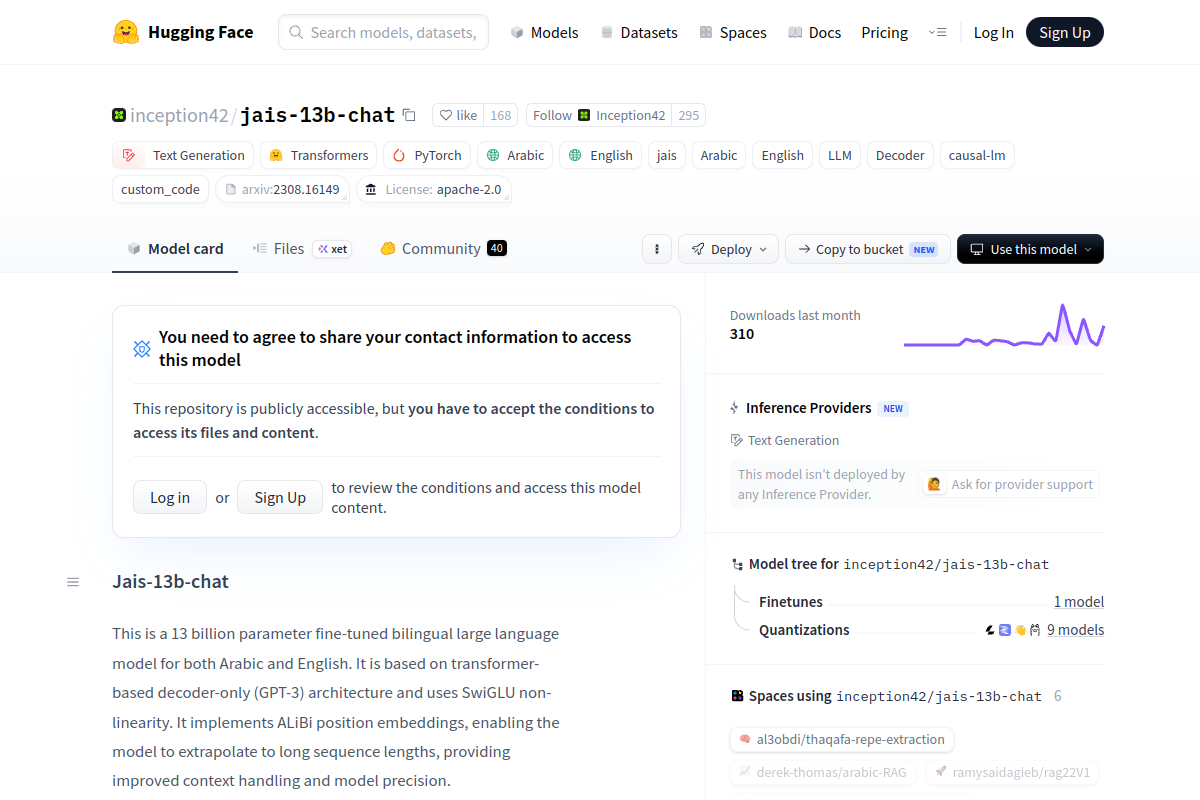Viewport: 1200px width, 800px height.
Task: Click the Sign Up header button
Action: pos(1064,32)
